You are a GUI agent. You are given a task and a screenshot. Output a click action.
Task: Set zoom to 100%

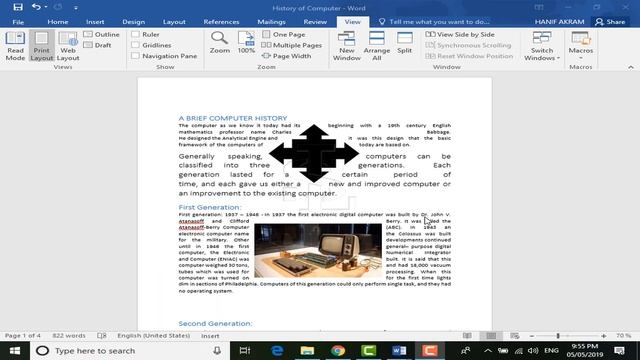tap(246, 42)
